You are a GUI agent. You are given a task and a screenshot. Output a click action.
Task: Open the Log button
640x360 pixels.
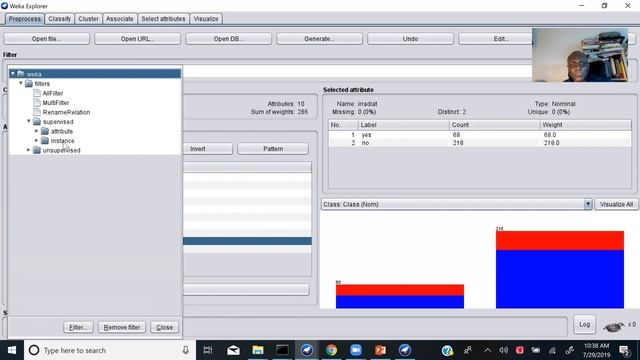(584, 324)
